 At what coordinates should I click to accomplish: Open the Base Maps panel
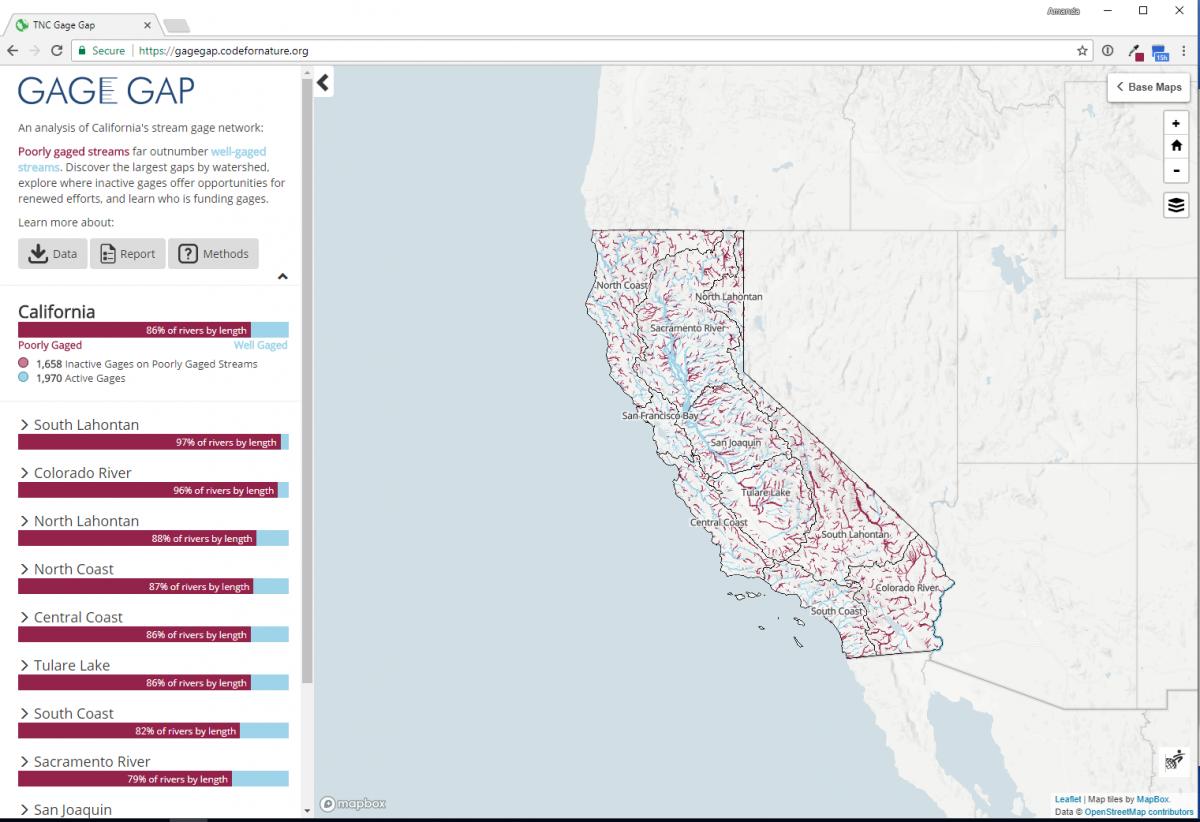(1148, 87)
